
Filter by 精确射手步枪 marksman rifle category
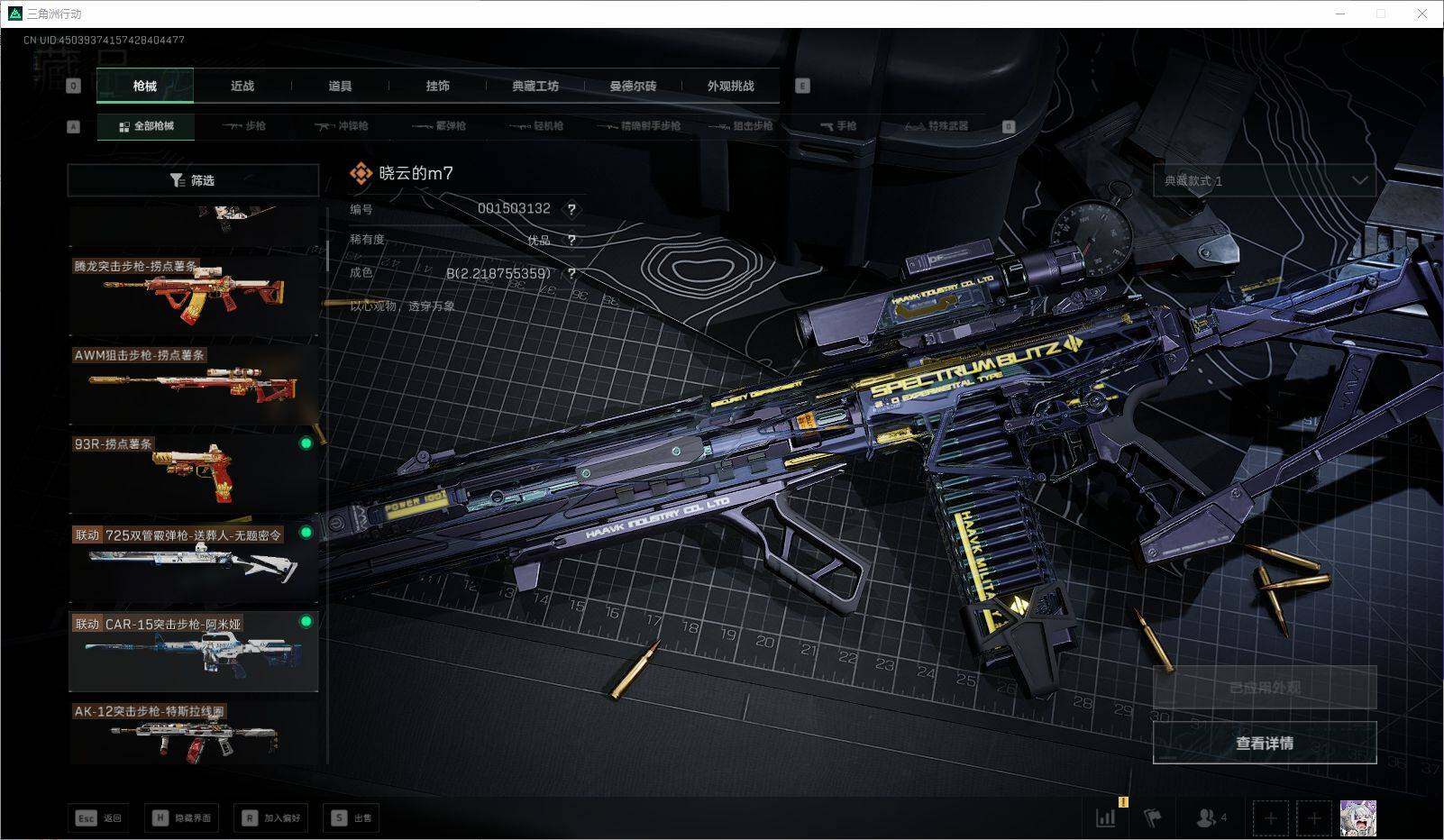point(639,126)
